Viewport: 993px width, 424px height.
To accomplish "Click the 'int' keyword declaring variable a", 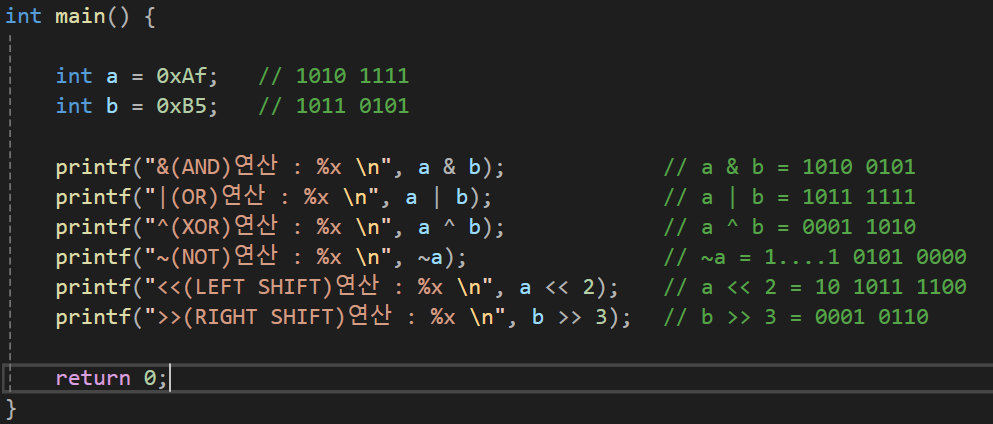I will (x=74, y=77).
